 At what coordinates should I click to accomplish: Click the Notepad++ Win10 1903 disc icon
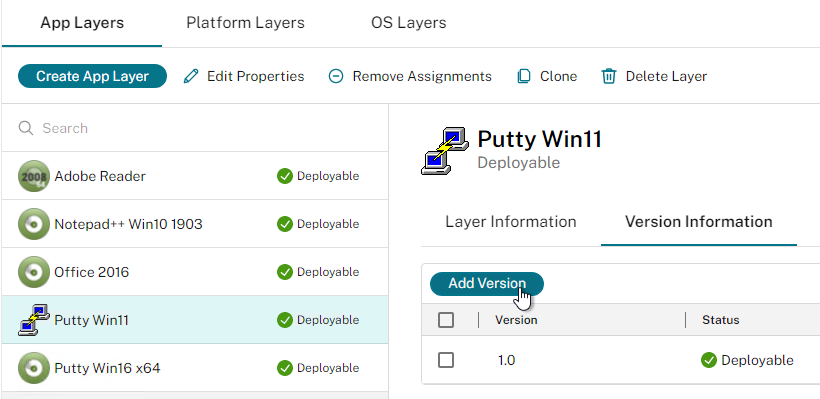point(33,224)
